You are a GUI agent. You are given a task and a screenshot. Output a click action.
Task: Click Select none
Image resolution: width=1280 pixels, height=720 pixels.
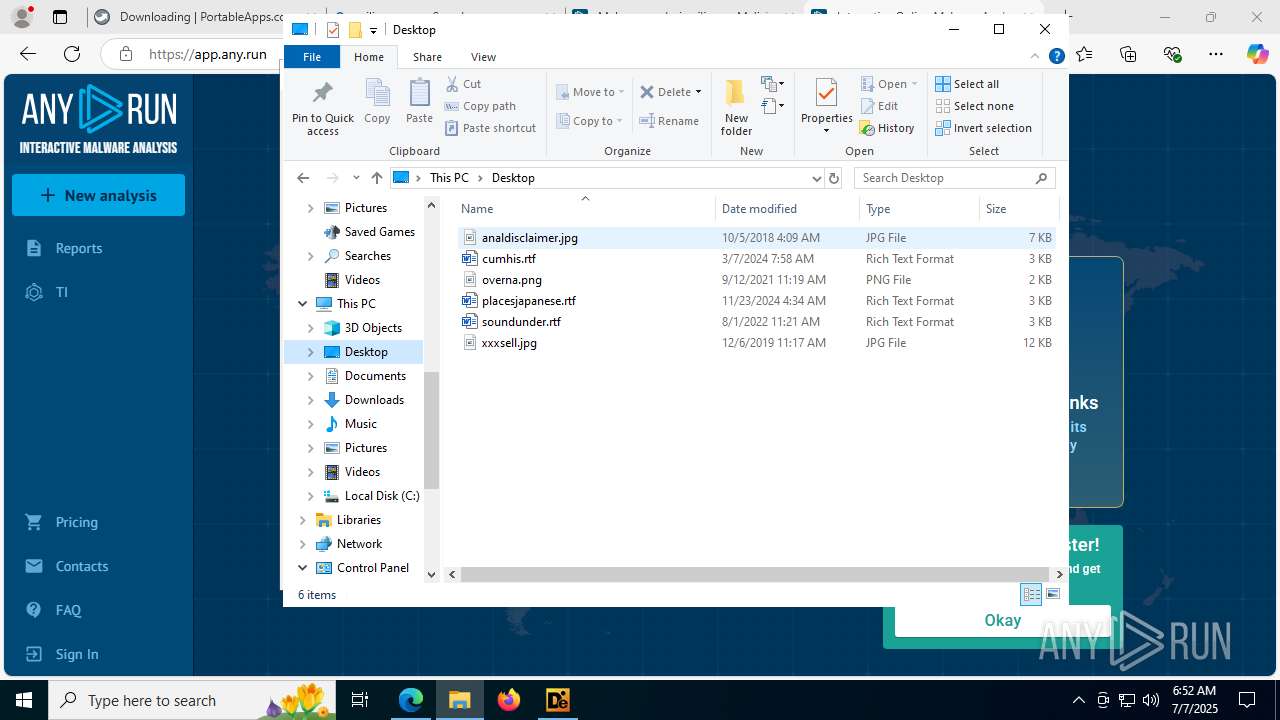[x=974, y=106]
